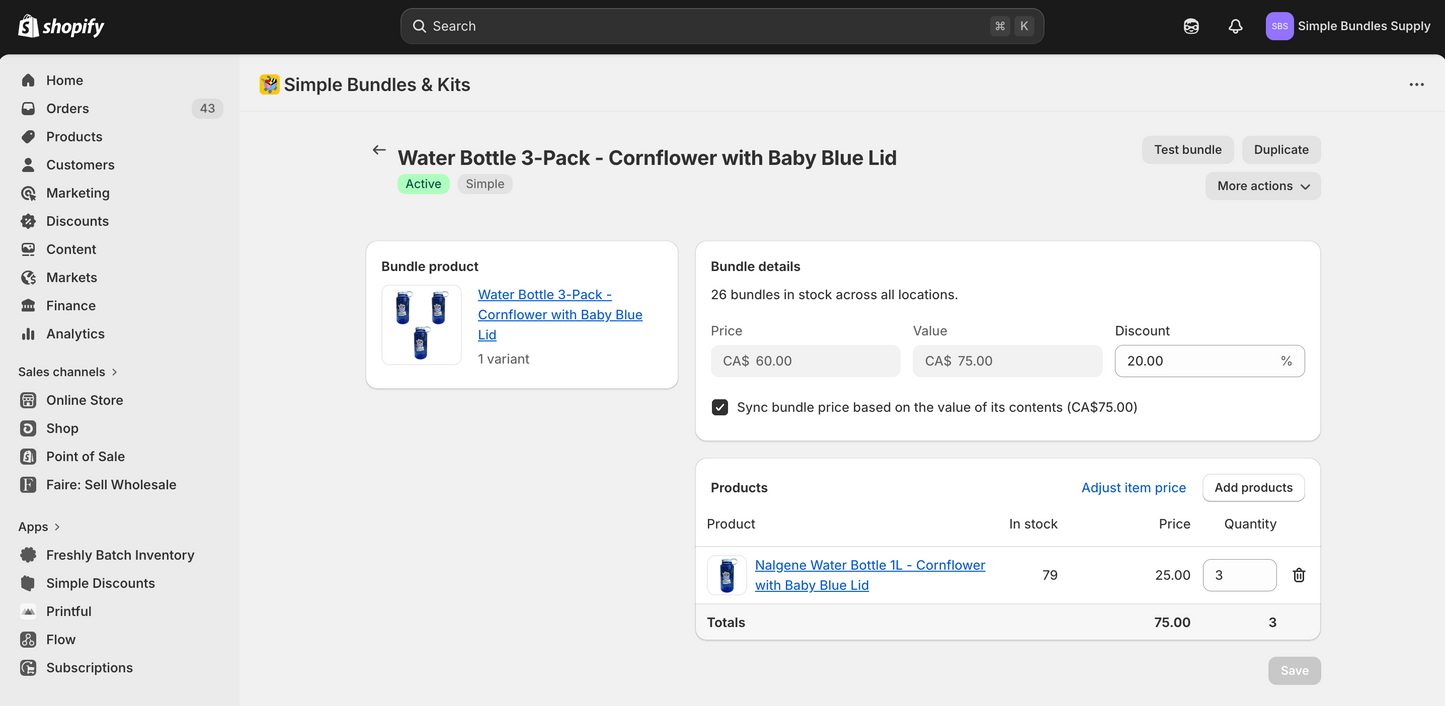
Task: Click the Save button
Action: tap(1294, 671)
